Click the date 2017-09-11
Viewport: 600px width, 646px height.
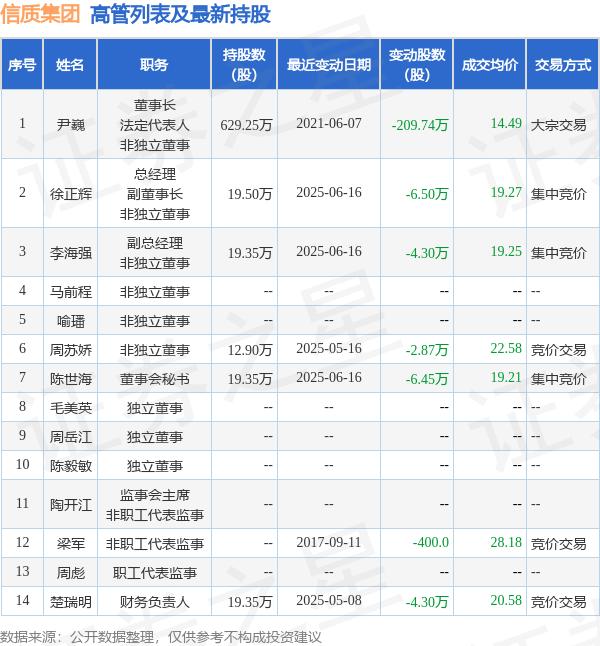click(x=328, y=542)
